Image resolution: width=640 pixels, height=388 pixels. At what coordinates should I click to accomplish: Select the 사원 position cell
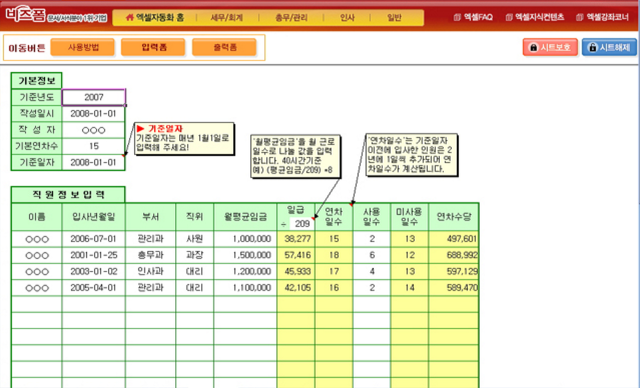tap(195, 239)
